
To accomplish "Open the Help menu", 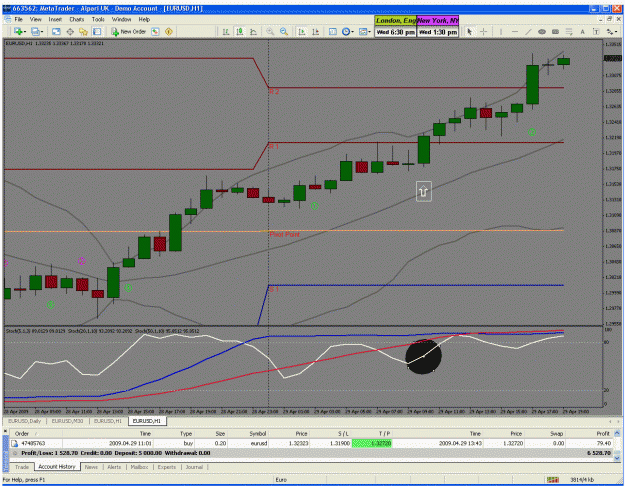I will pos(144,19).
